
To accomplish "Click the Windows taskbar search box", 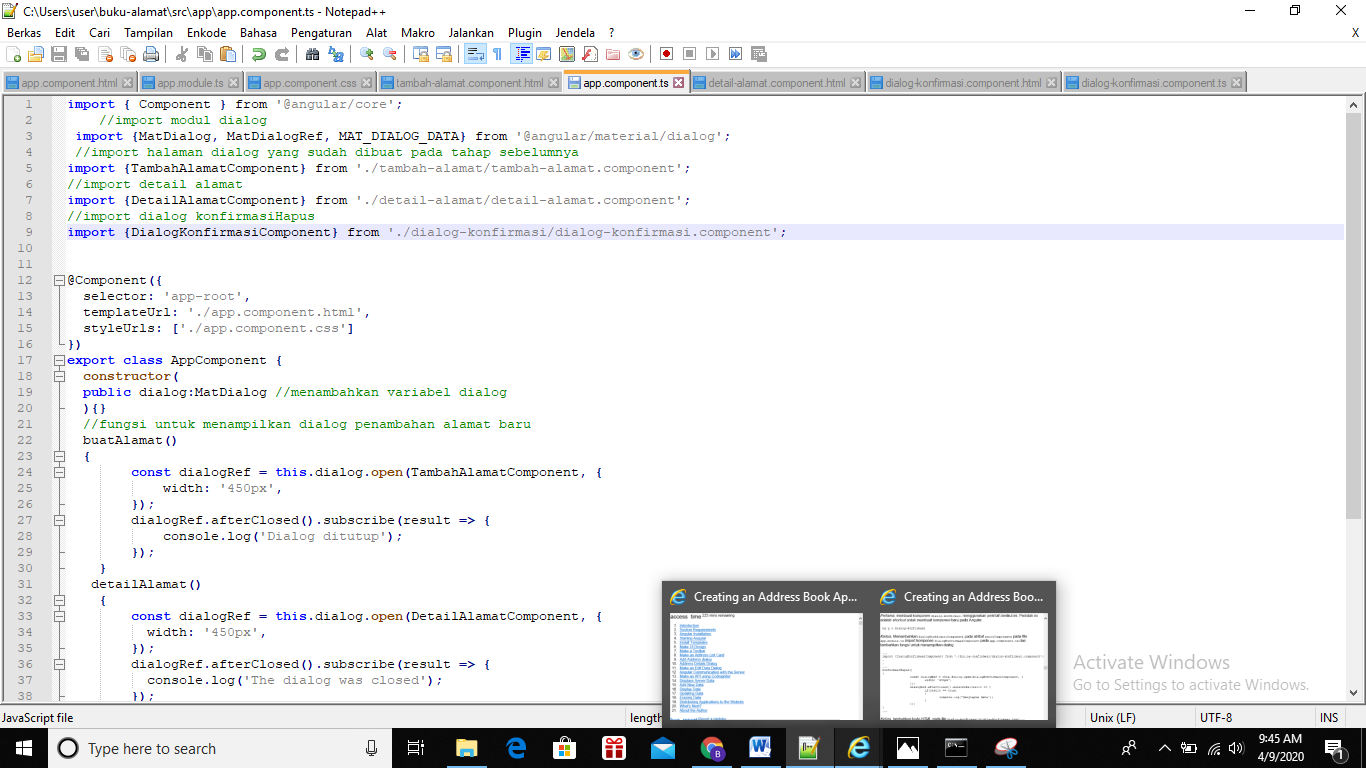I will (x=218, y=748).
